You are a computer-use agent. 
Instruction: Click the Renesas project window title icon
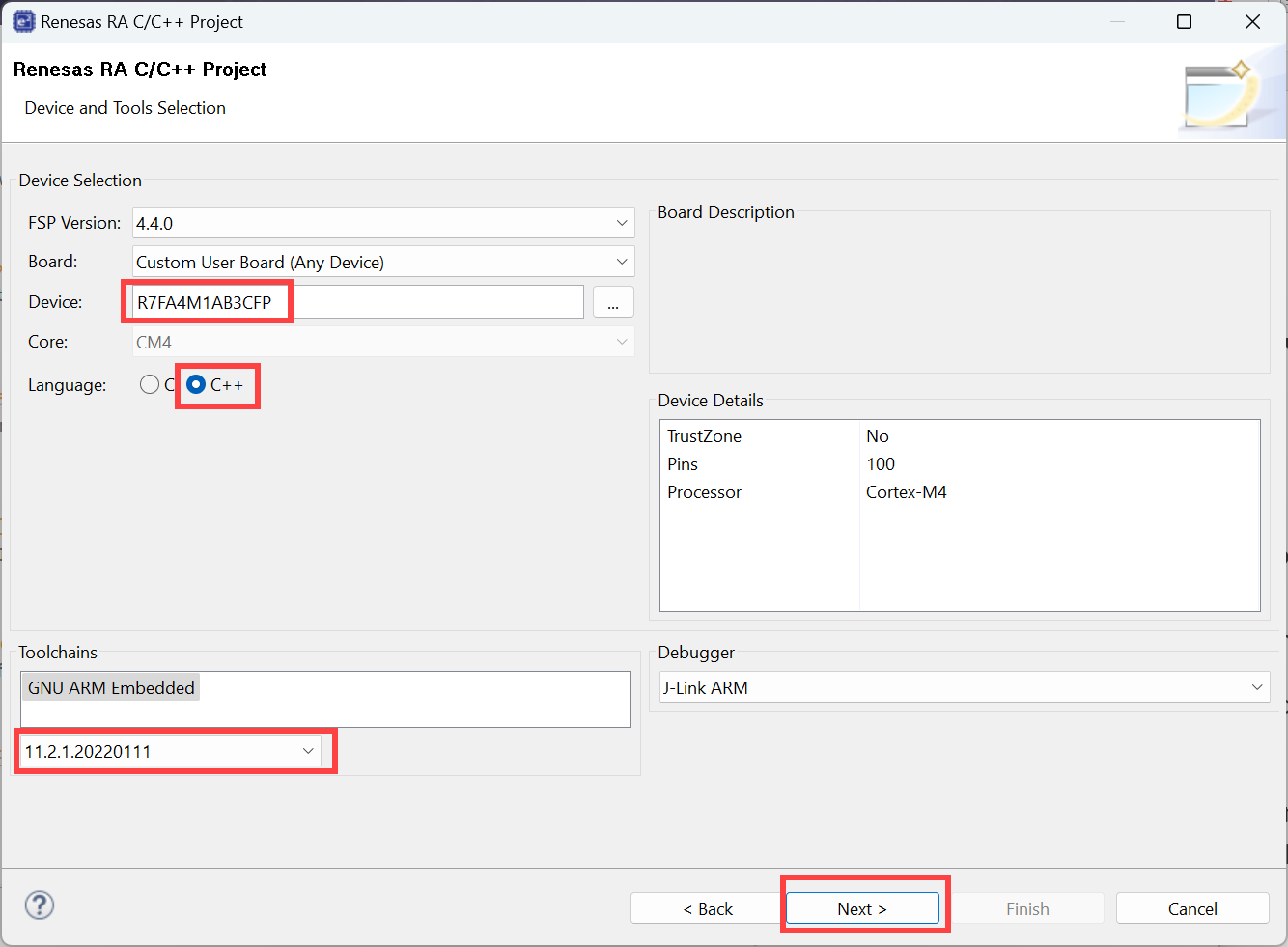(23, 21)
